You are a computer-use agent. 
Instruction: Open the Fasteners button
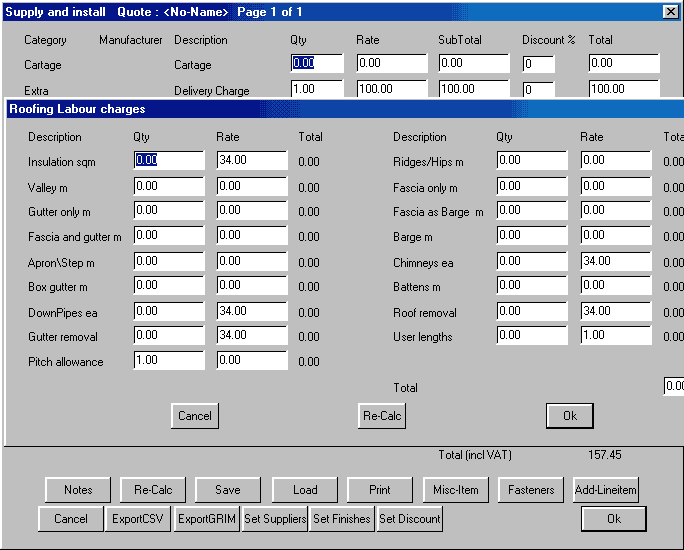531,490
